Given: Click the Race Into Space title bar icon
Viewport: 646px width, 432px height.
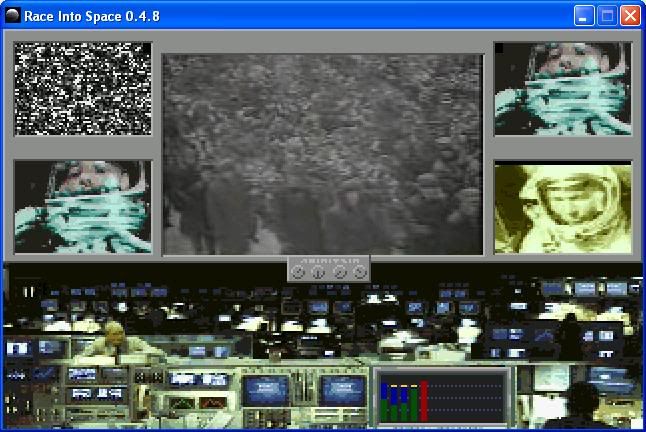Looking at the screenshot, I should coord(13,16).
